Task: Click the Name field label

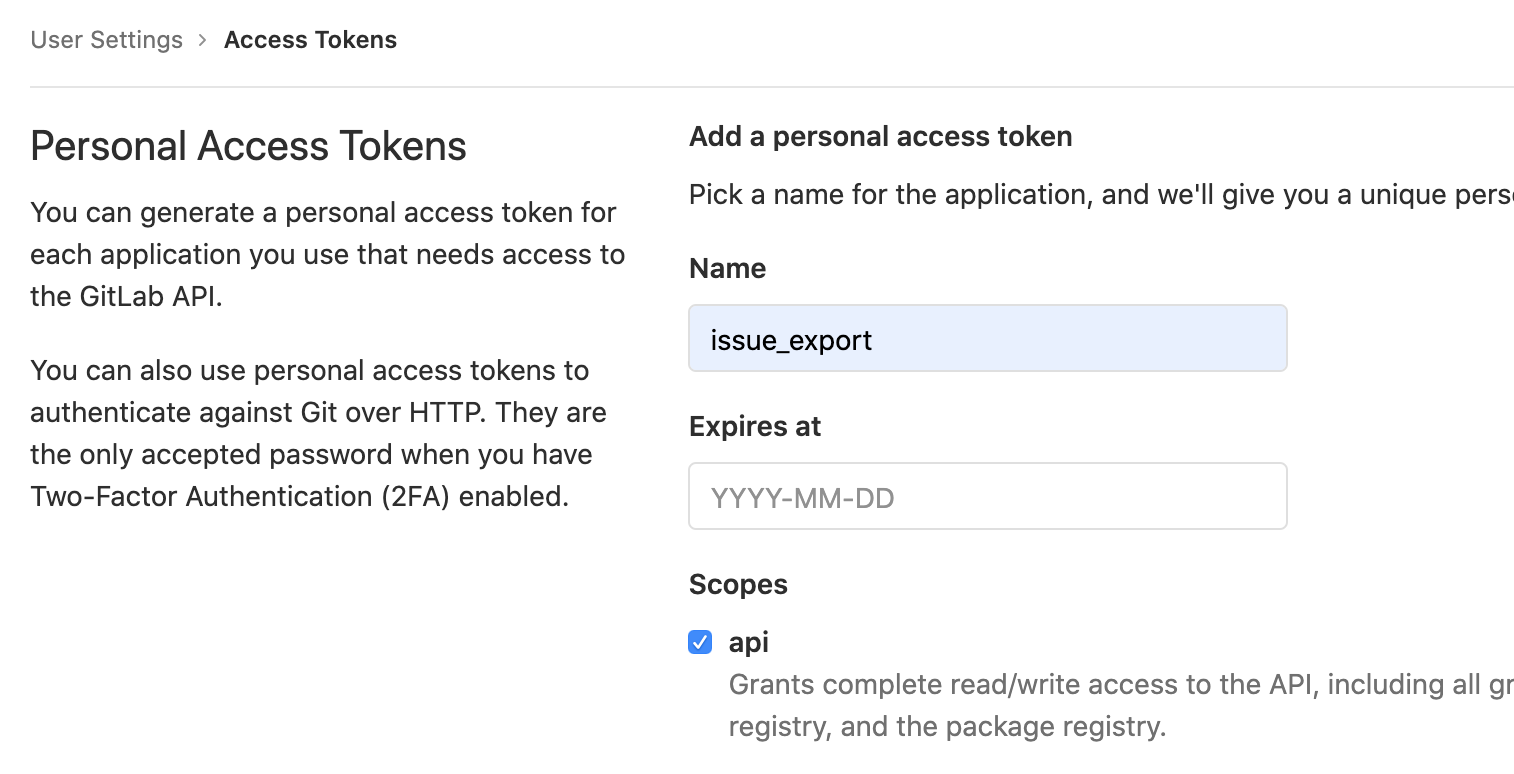Action: [727, 268]
